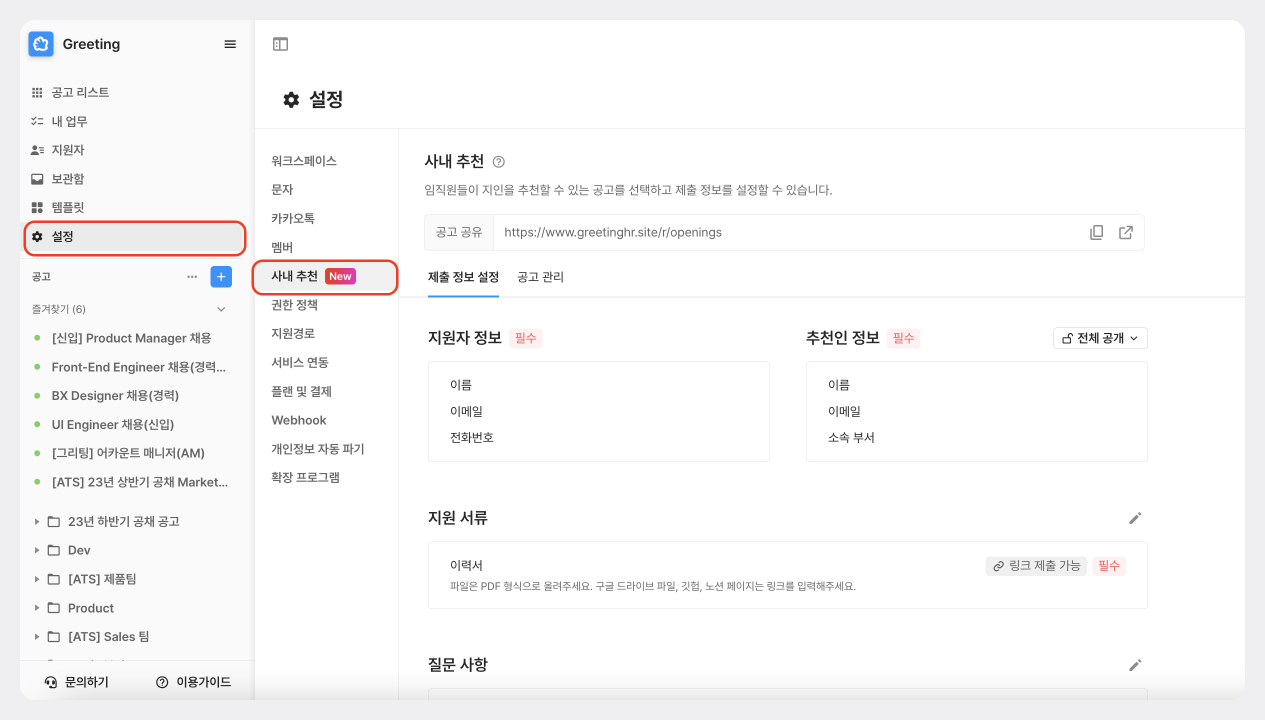Click the share URL field
Image resolution: width=1265 pixels, height=720 pixels.
tap(780, 232)
